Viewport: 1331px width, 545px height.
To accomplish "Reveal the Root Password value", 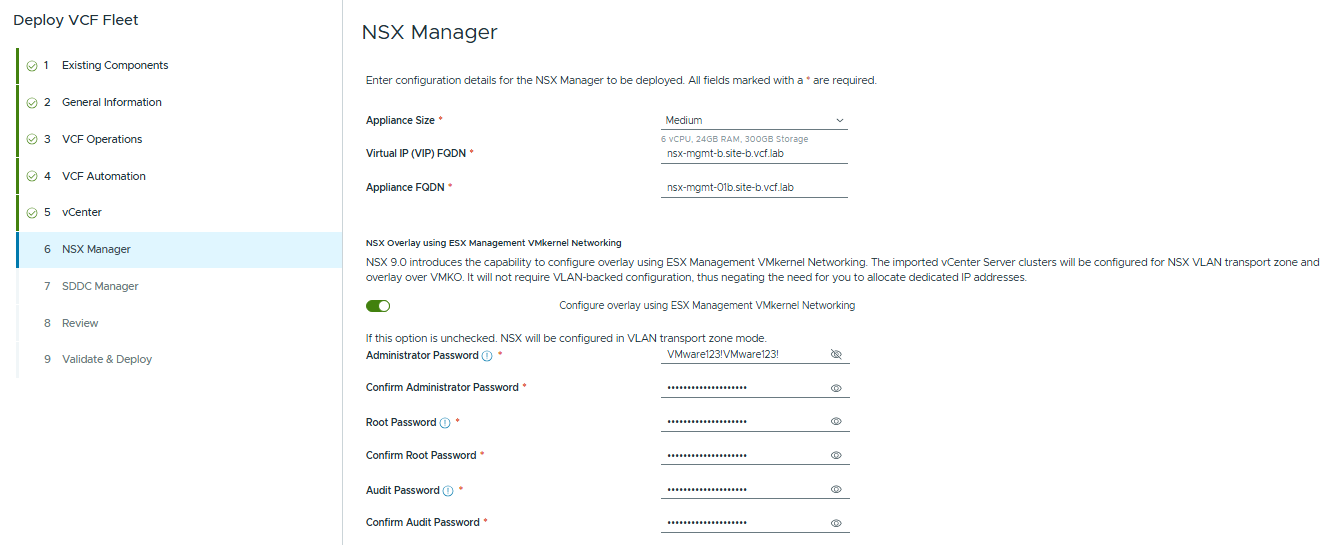I will (837, 422).
